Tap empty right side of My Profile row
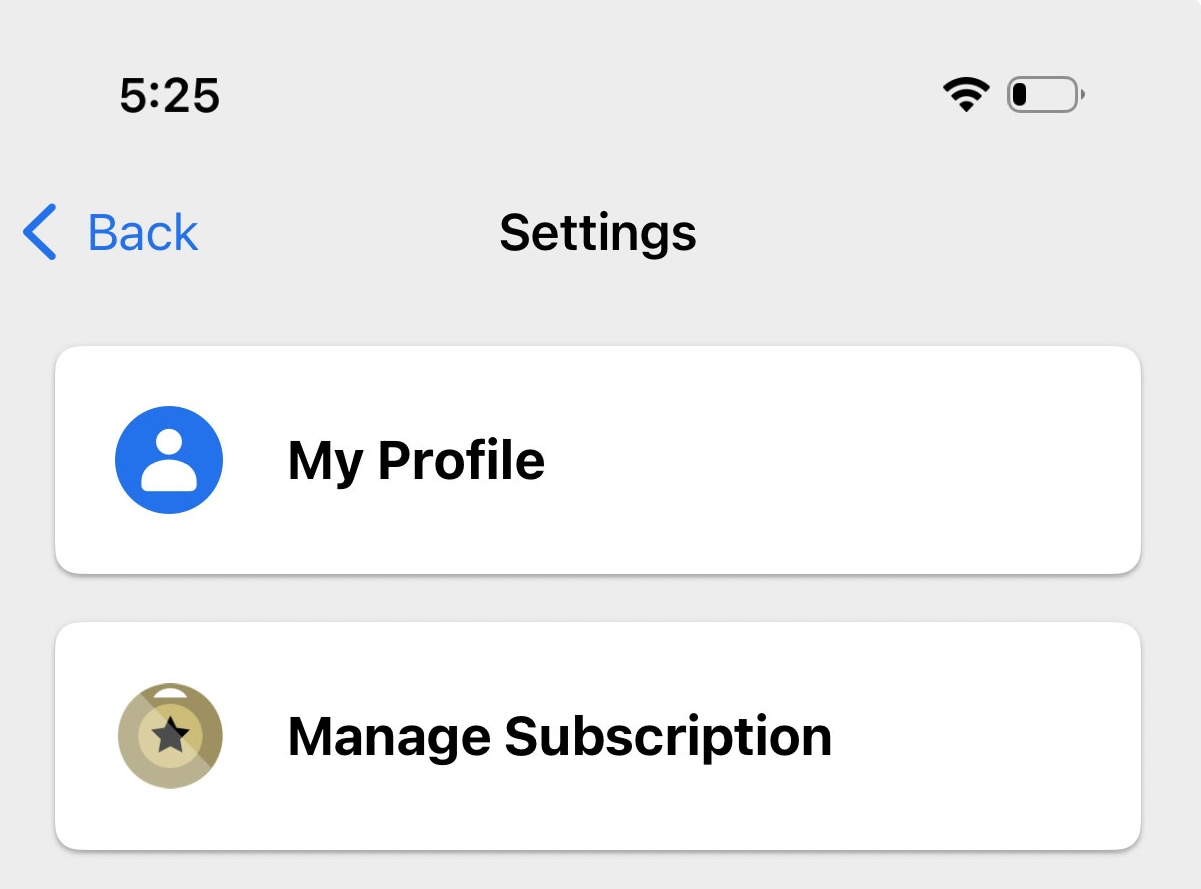Viewport: 1201px width, 889px height. 900,461
